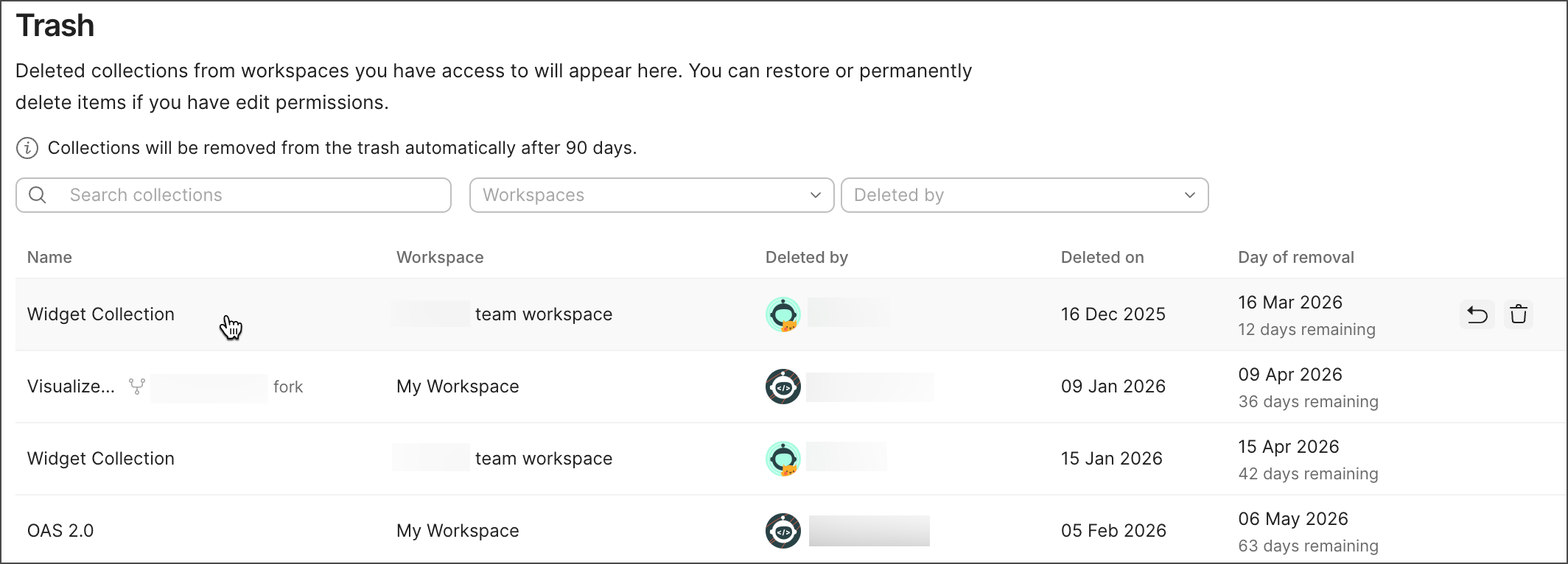Click the avatar in the OAS 2.0 row
Screen dimensions: 1568x564
783,531
